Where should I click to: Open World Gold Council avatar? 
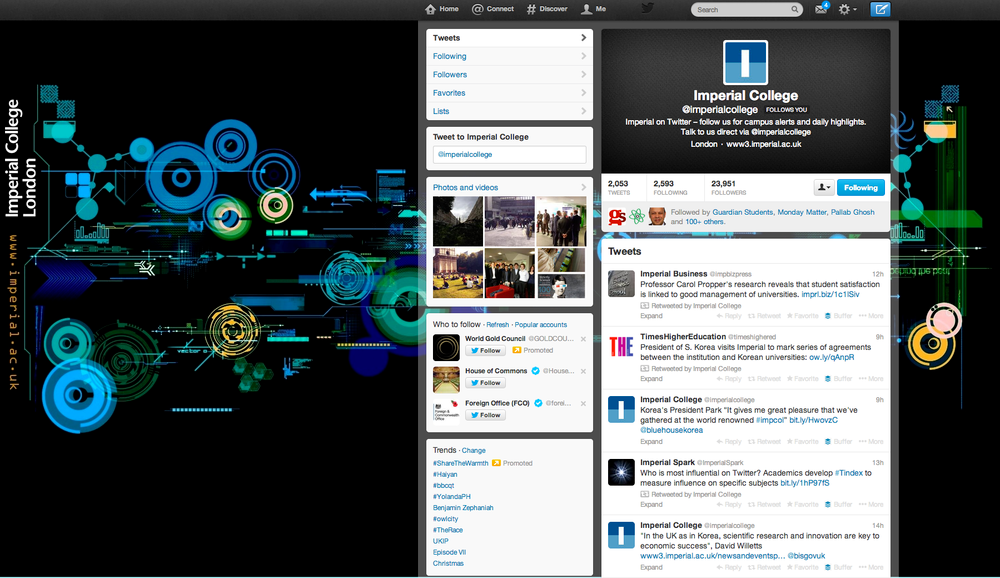pyautogui.click(x=446, y=348)
